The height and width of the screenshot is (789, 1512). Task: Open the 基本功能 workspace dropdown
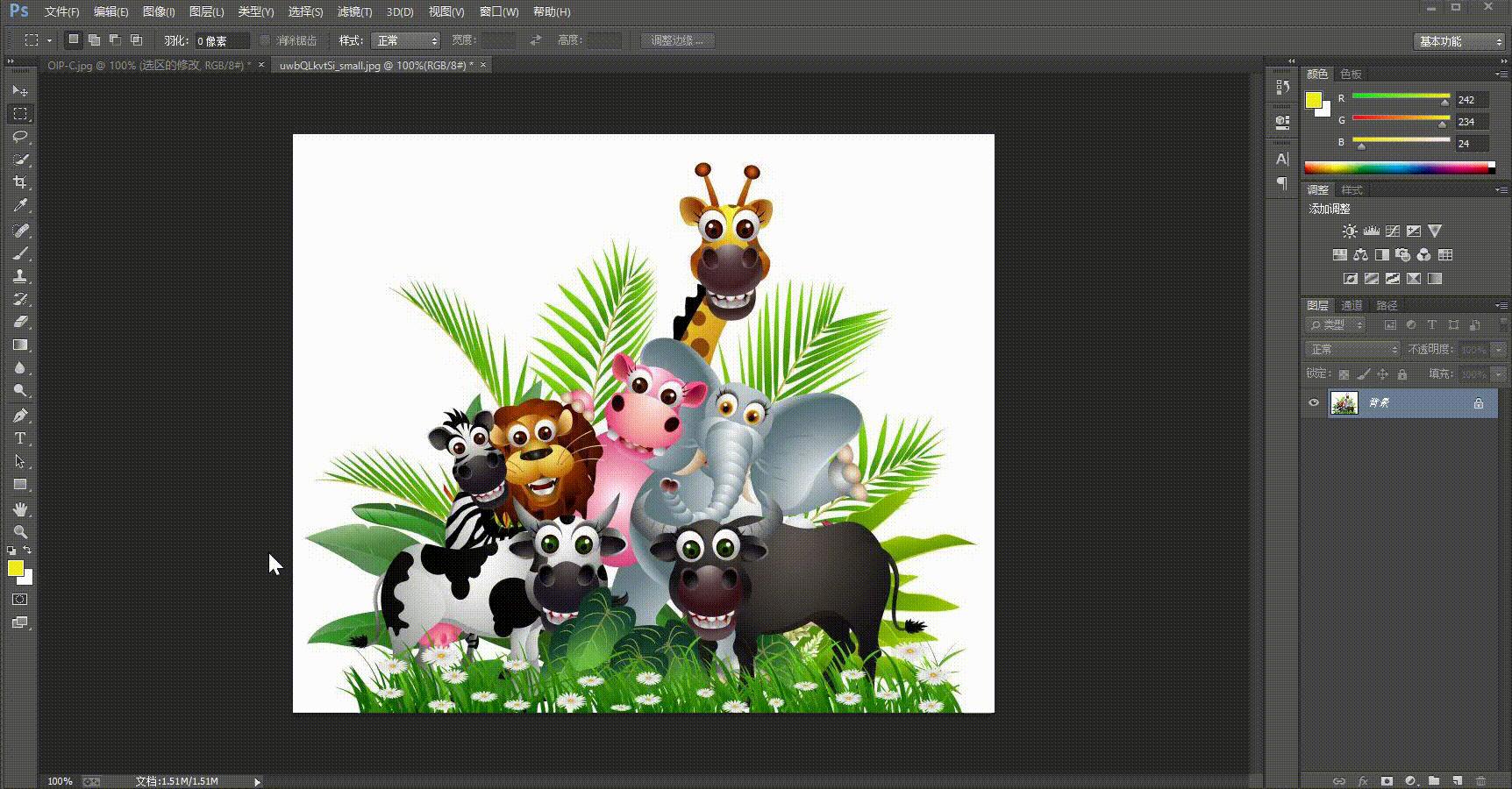click(1459, 41)
